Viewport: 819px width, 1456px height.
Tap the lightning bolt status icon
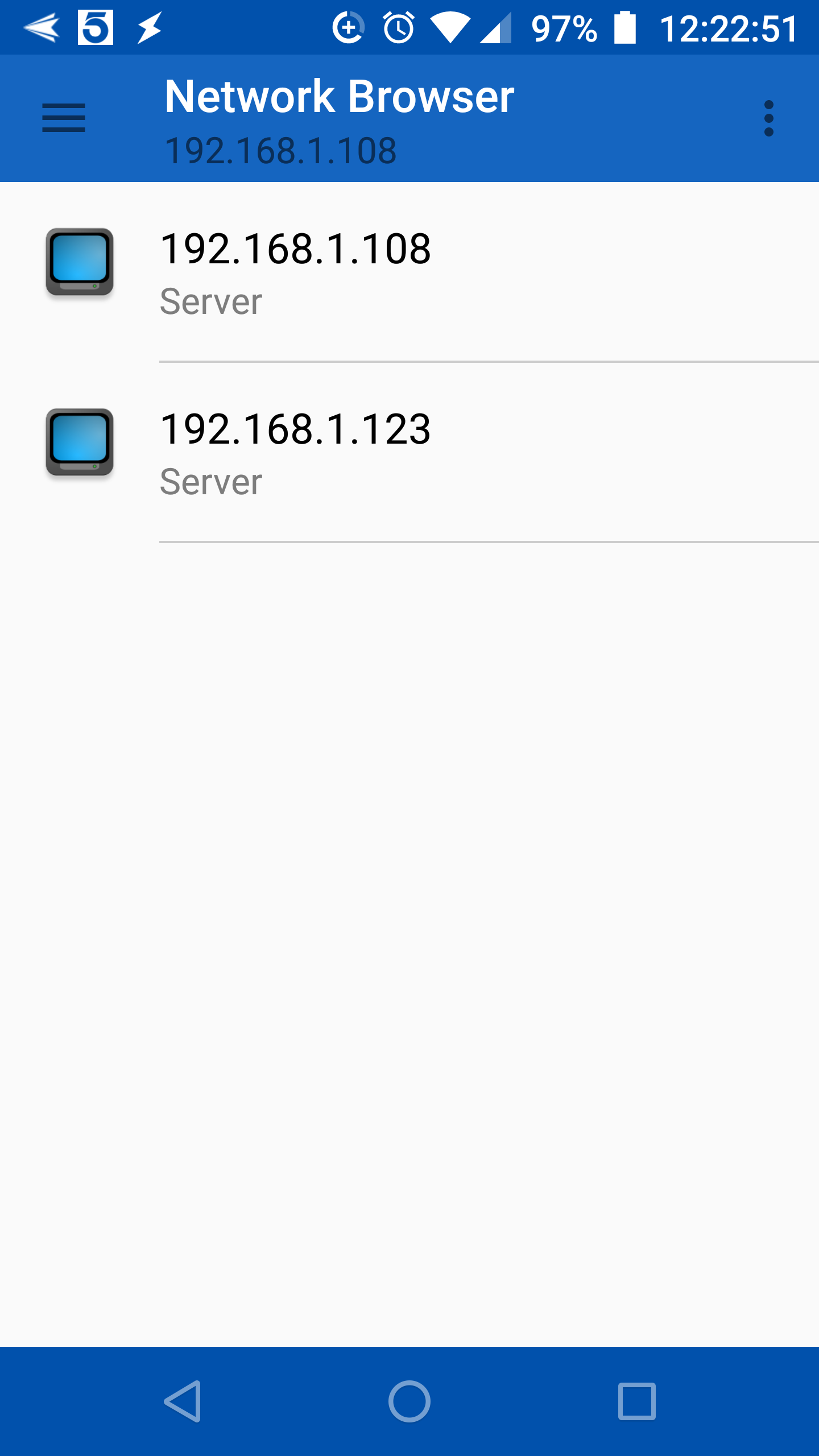click(x=150, y=28)
